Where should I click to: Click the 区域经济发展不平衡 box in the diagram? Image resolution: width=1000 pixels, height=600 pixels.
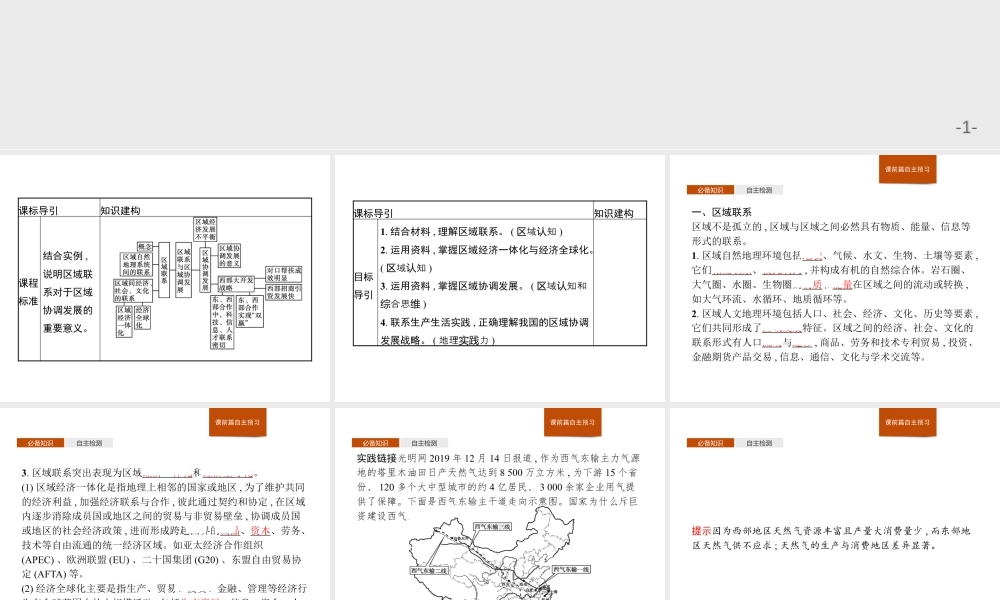click(x=207, y=228)
